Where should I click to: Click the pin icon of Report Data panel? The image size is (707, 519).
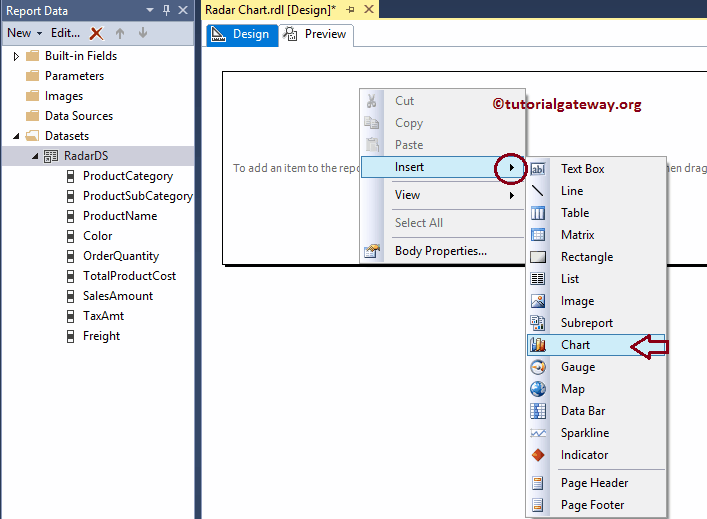[x=166, y=10]
